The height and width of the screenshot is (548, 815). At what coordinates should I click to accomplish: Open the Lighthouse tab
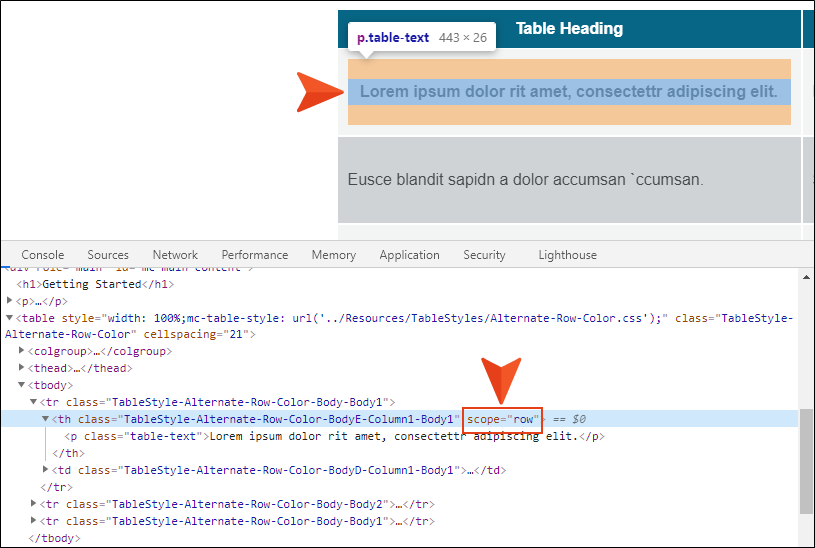tap(567, 255)
